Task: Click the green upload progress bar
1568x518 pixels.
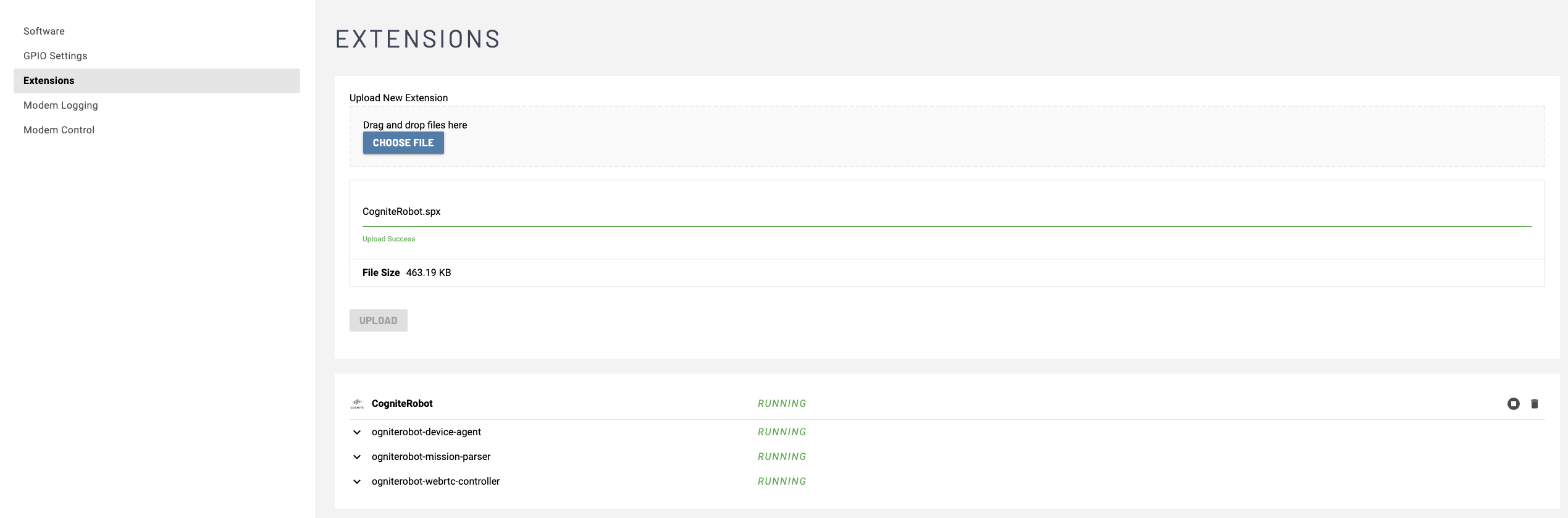Action: (947, 227)
